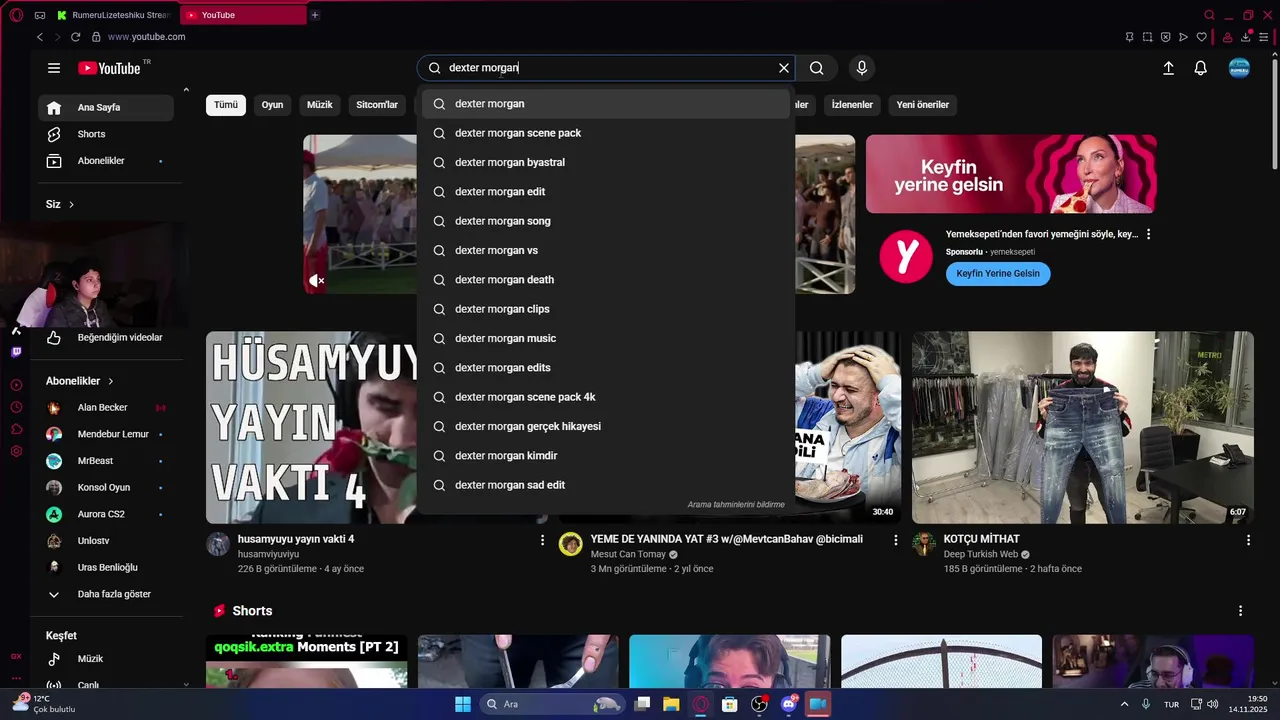1280x720 pixels.
Task: Open ad options three-dot menu
Action: coord(1148,234)
